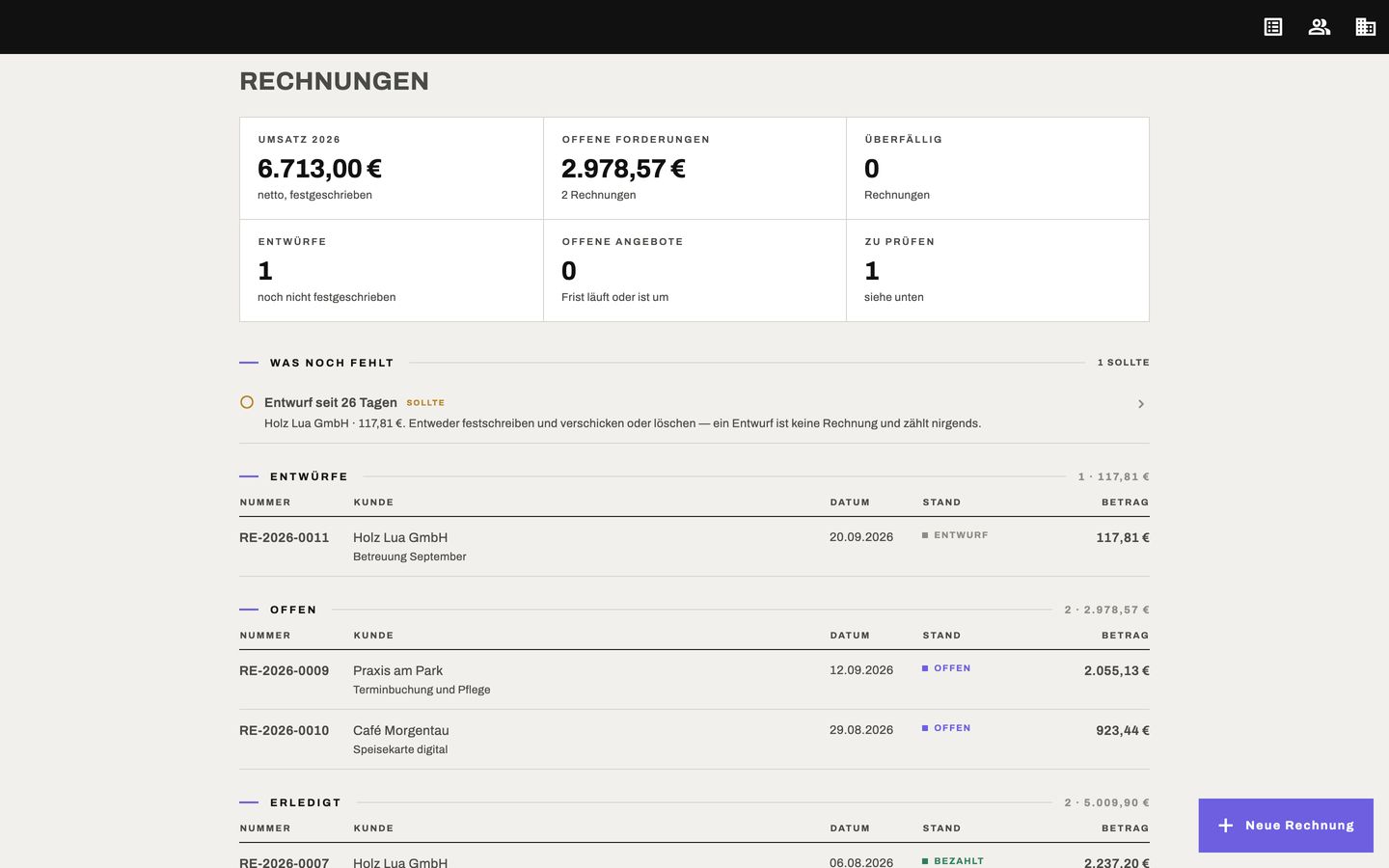Click the BETRAG column header in the Entwürfe table

click(x=1126, y=502)
